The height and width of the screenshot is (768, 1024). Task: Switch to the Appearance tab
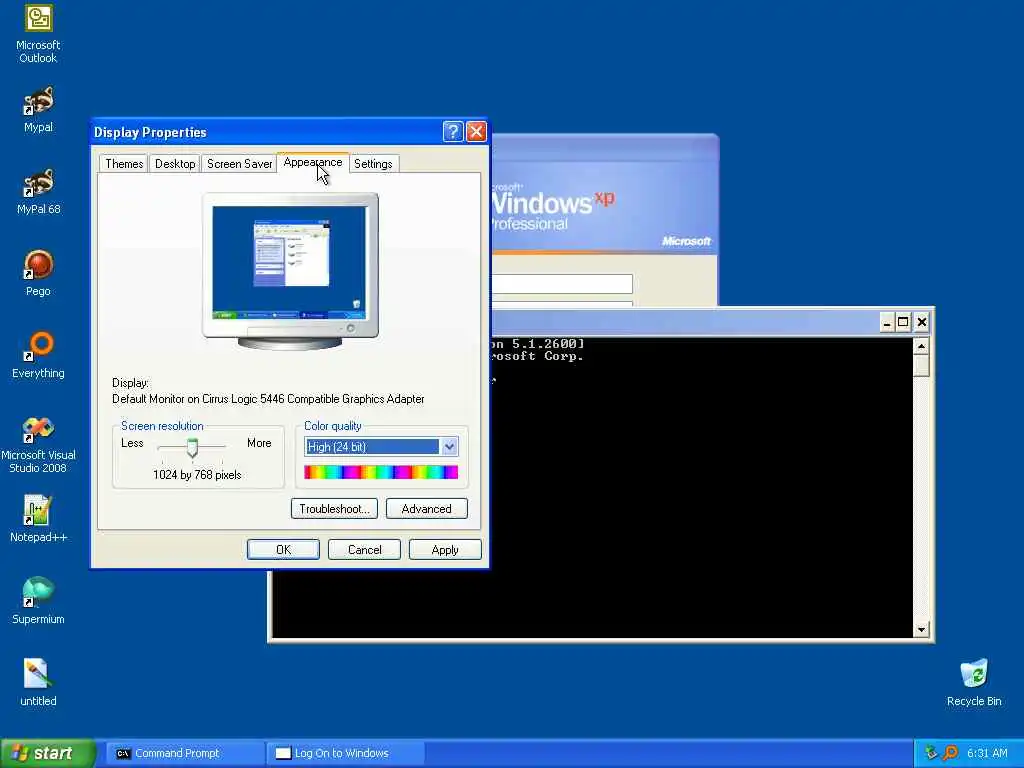[x=313, y=162]
